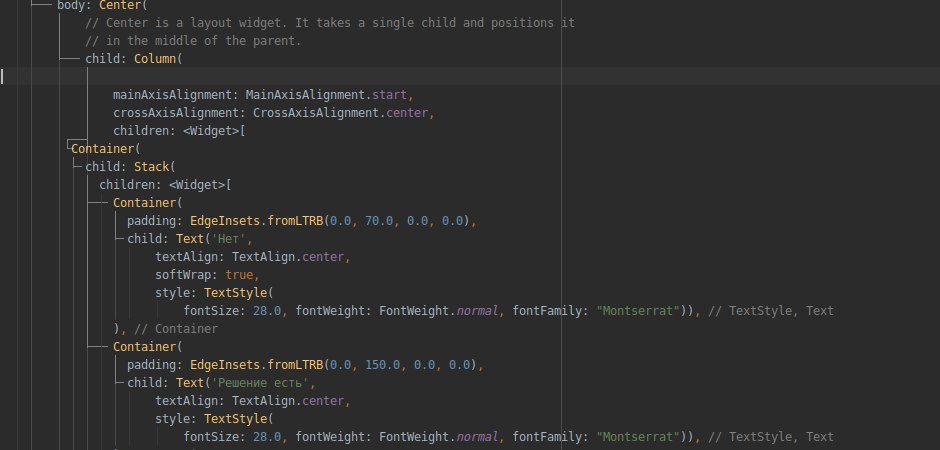Click the comment 'in the middle of the parent.'

pos(193,41)
